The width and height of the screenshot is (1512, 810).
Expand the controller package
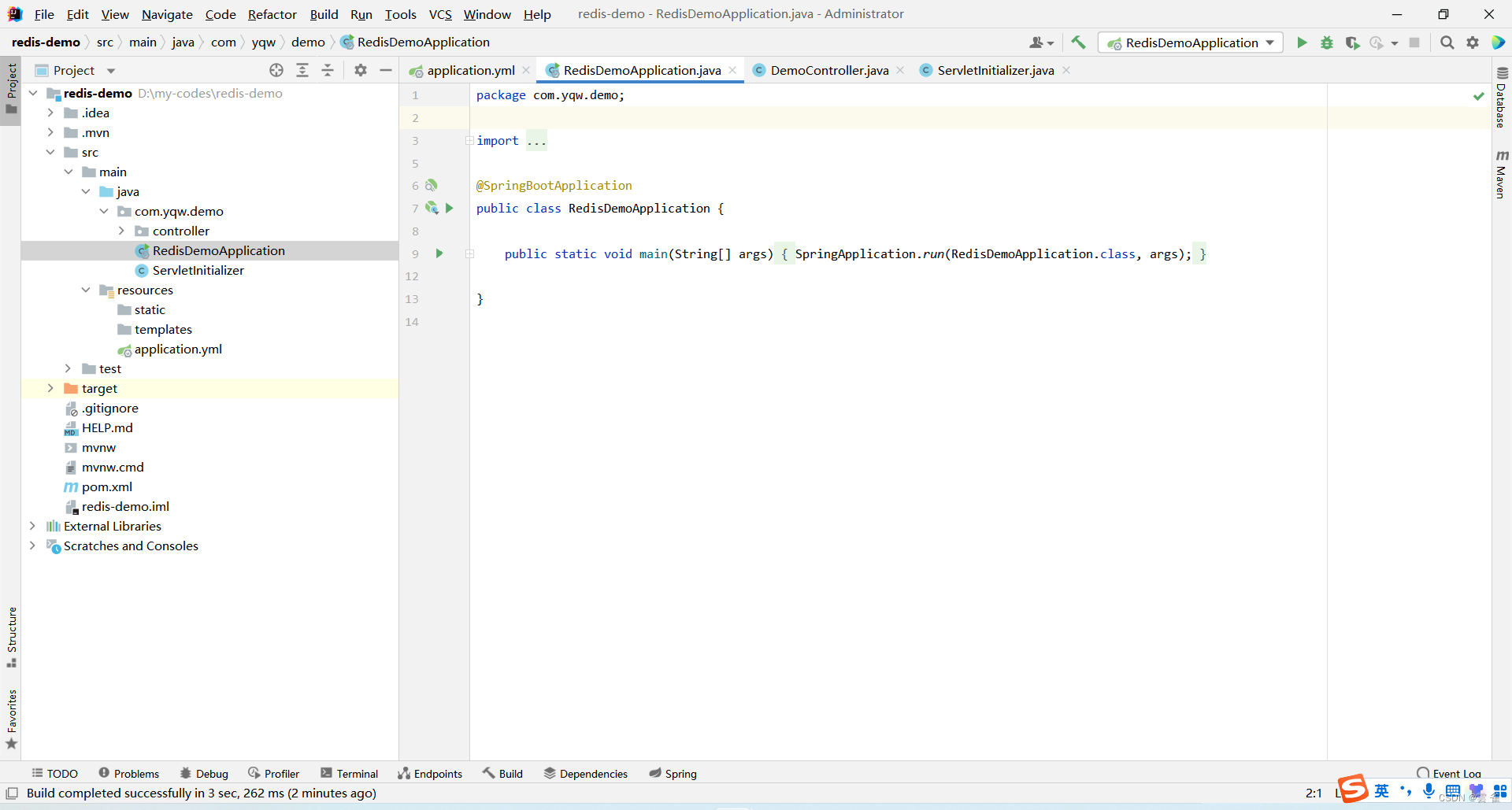[121, 231]
